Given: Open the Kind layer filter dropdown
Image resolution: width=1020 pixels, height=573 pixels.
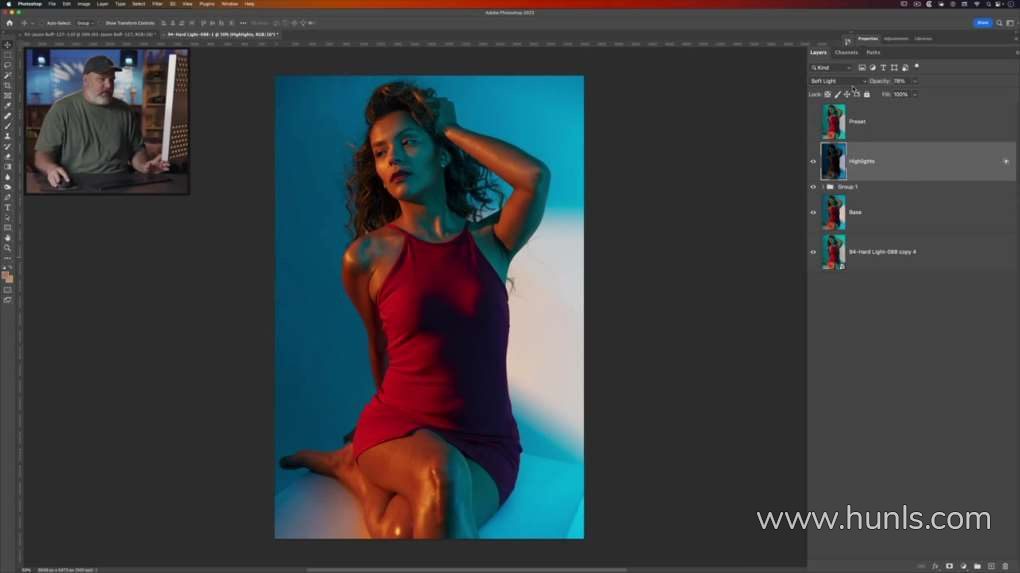Looking at the screenshot, I should click(x=830, y=67).
